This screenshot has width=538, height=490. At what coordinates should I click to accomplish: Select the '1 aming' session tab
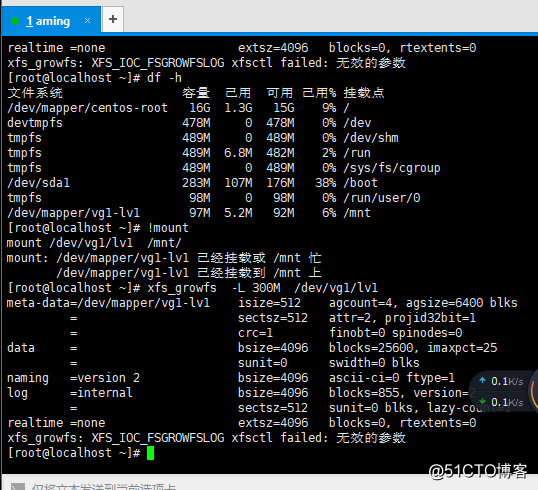point(51,21)
